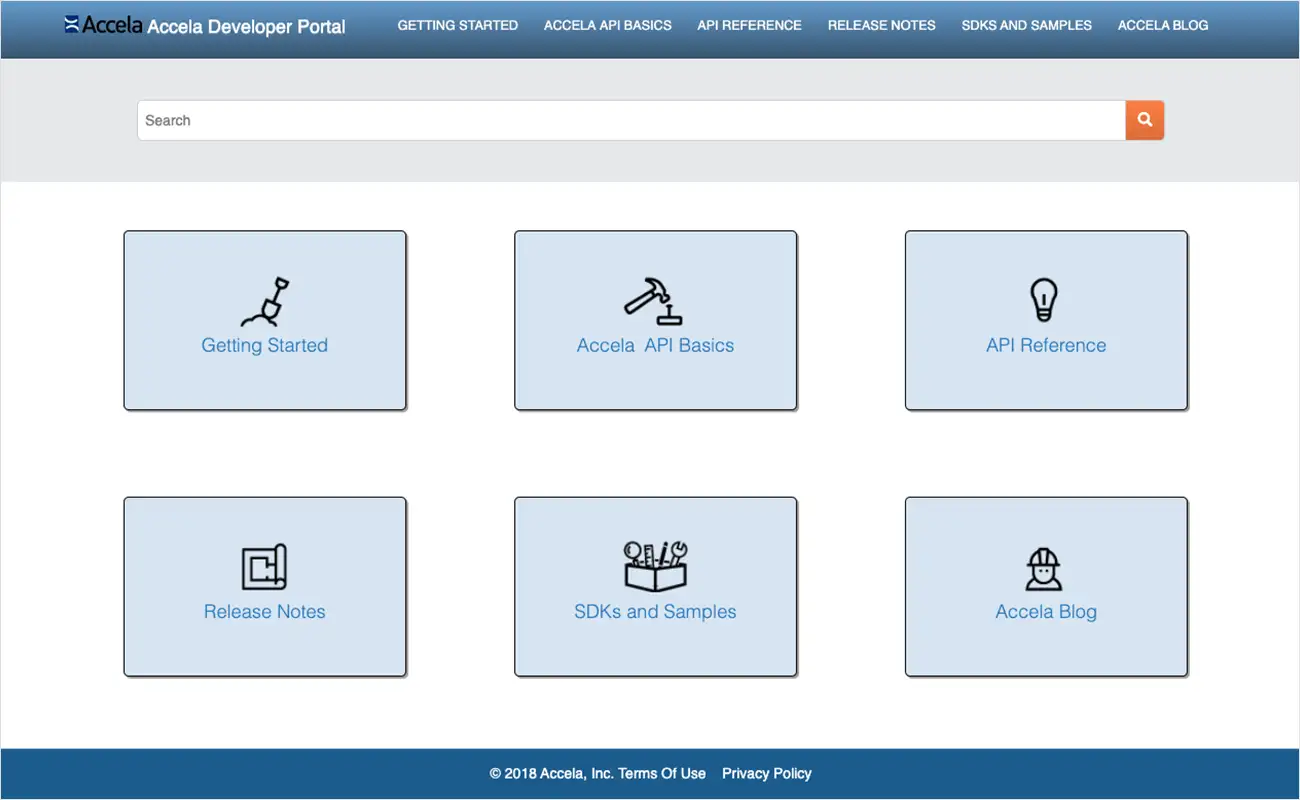
Task: Click the SDKs and Samples card link text
Action: tap(655, 611)
